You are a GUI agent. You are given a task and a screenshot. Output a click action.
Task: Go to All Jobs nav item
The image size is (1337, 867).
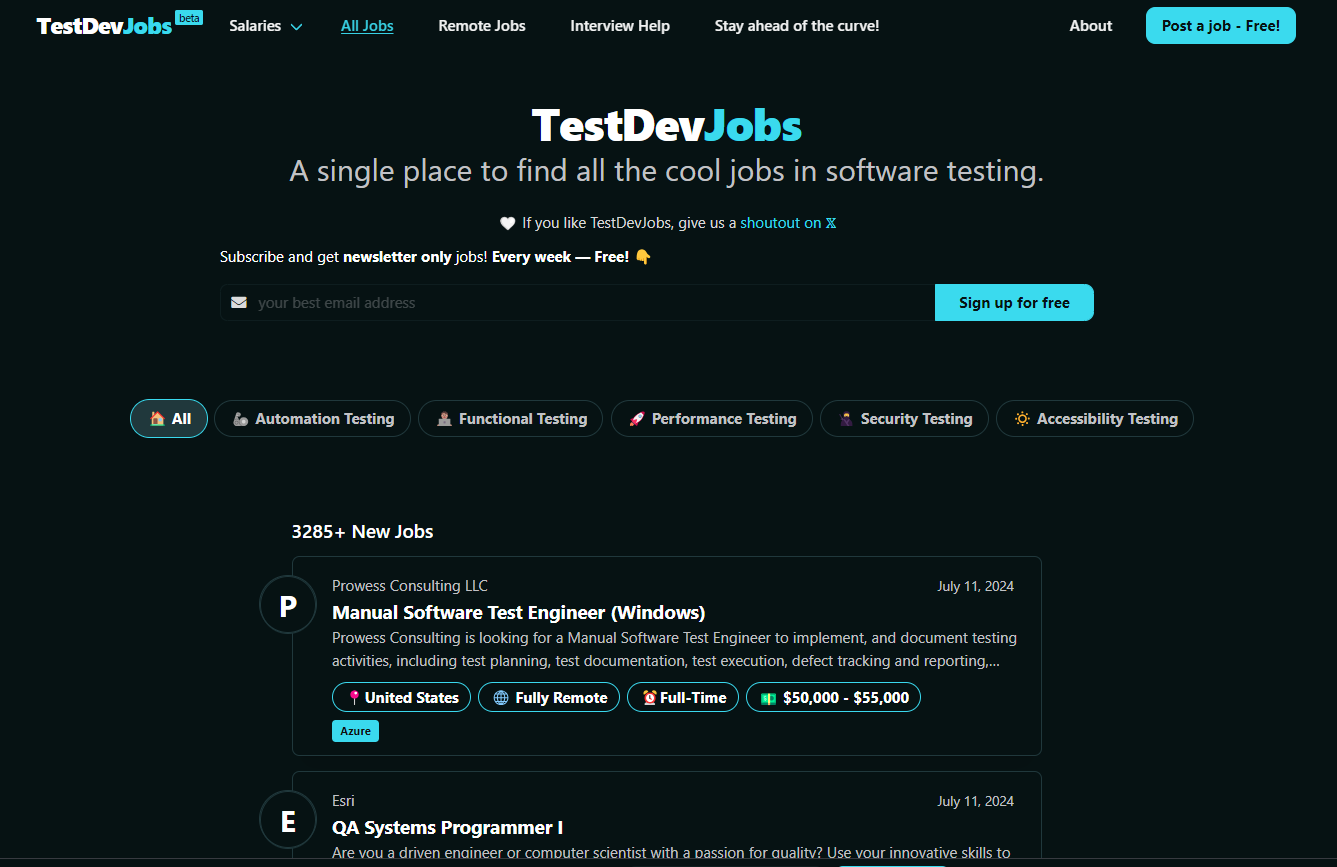pyautogui.click(x=367, y=26)
